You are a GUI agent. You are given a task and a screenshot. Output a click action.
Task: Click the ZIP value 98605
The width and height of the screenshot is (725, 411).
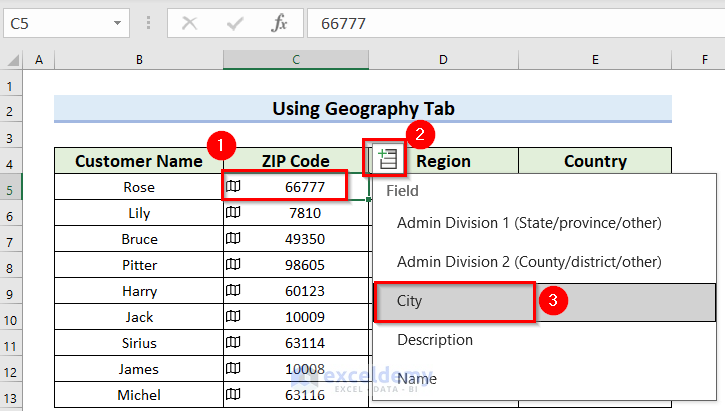[305, 265]
